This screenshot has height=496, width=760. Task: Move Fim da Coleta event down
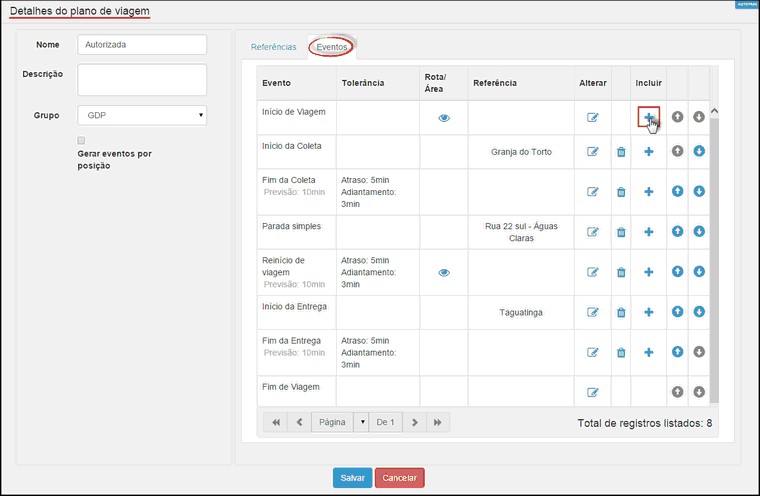click(698, 191)
